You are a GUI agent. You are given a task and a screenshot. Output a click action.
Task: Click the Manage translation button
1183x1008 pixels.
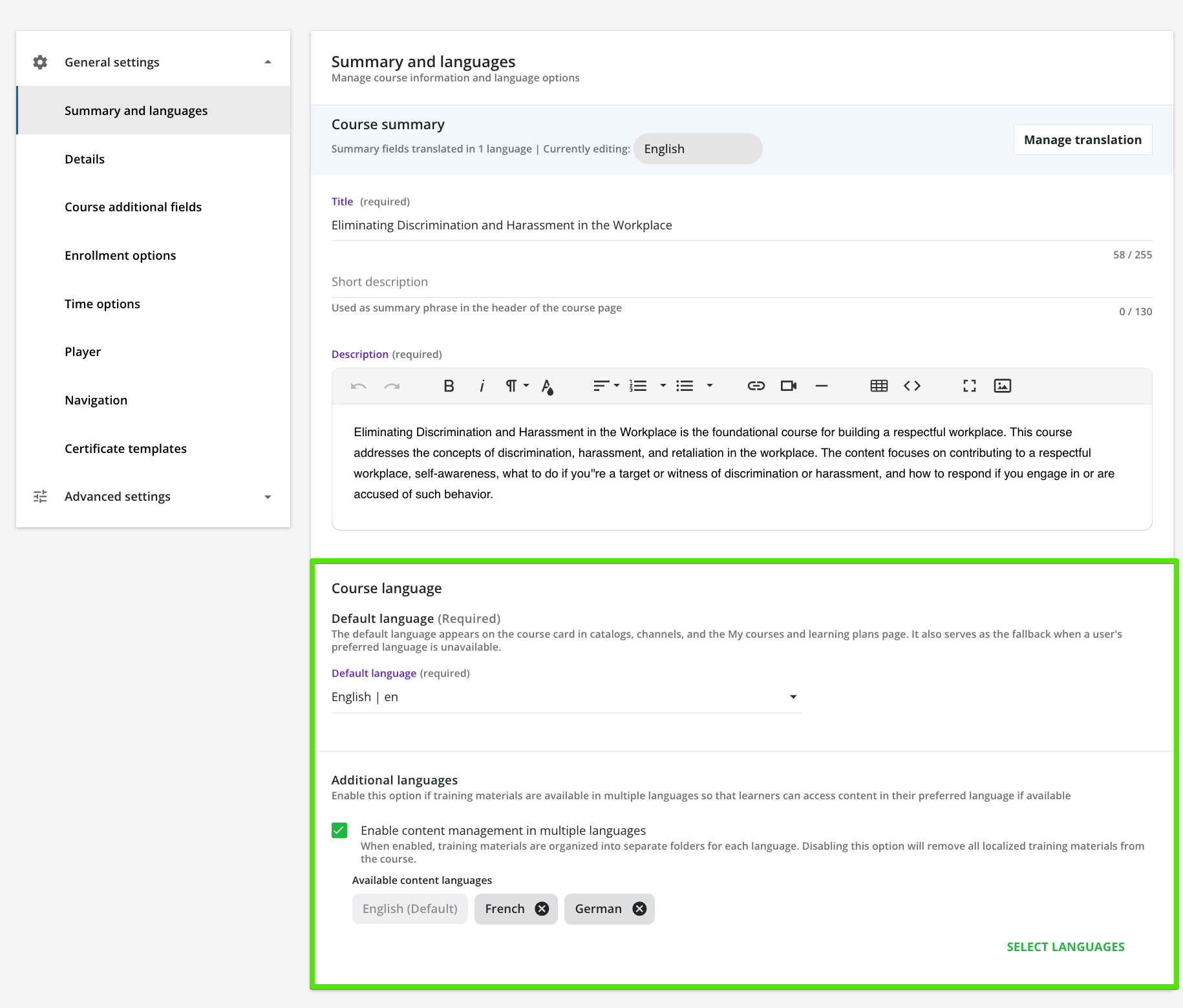pyautogui.click(x=1082, y=140)
